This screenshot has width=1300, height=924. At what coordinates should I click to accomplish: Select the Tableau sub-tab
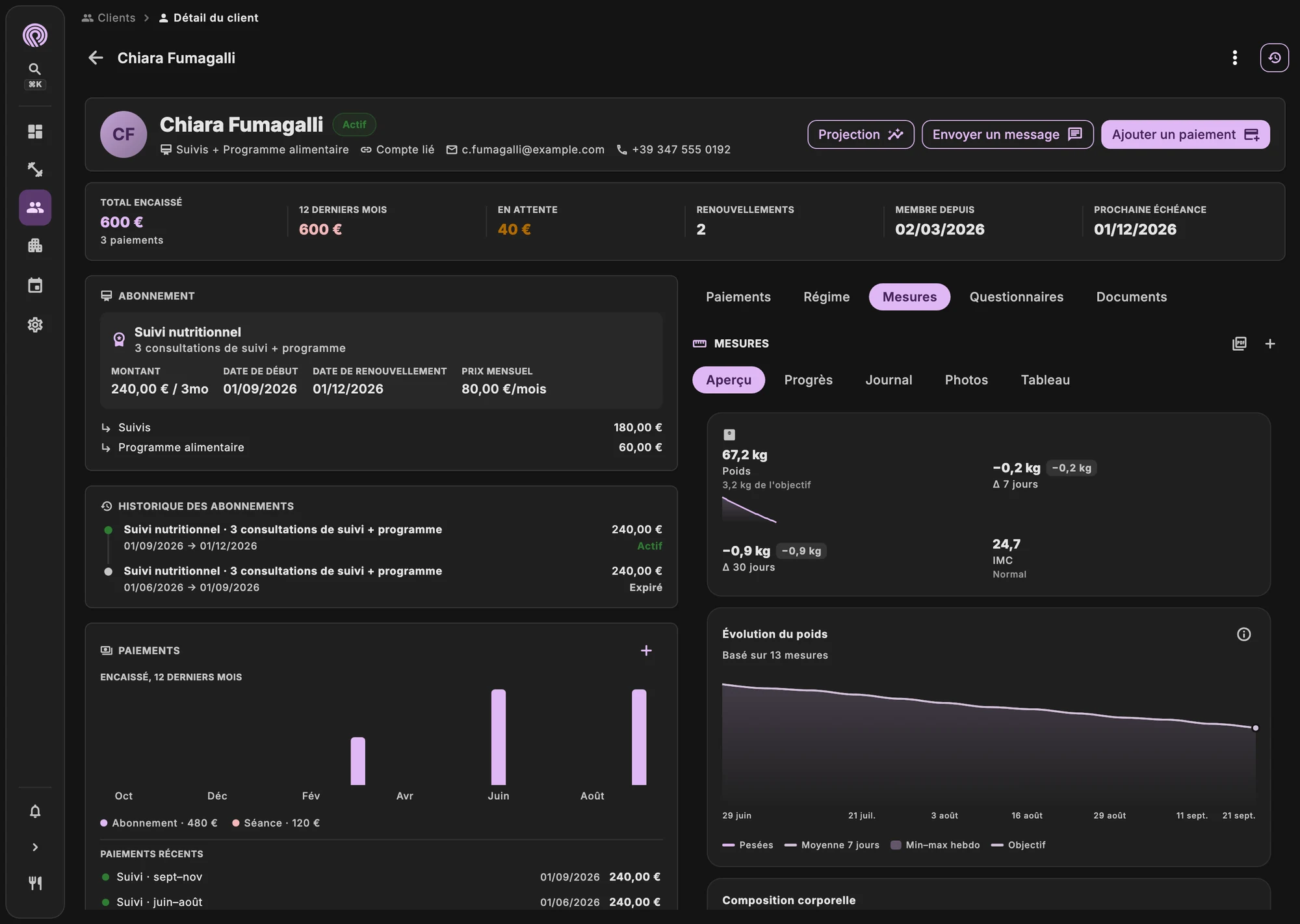pos(1045,380)
